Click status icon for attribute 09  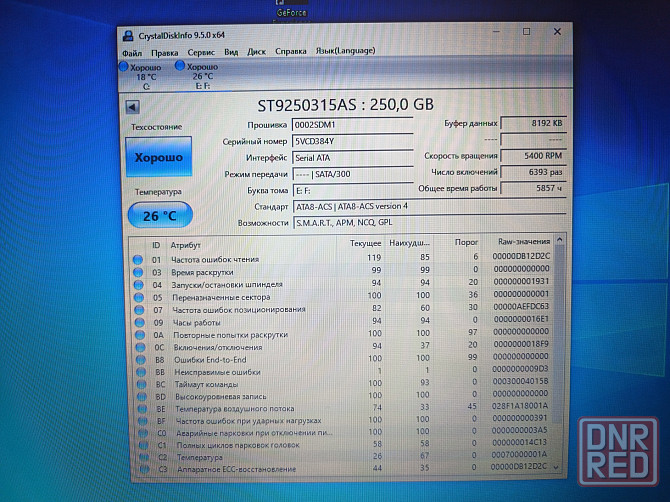pyautogui.click(x=140, y=323)
